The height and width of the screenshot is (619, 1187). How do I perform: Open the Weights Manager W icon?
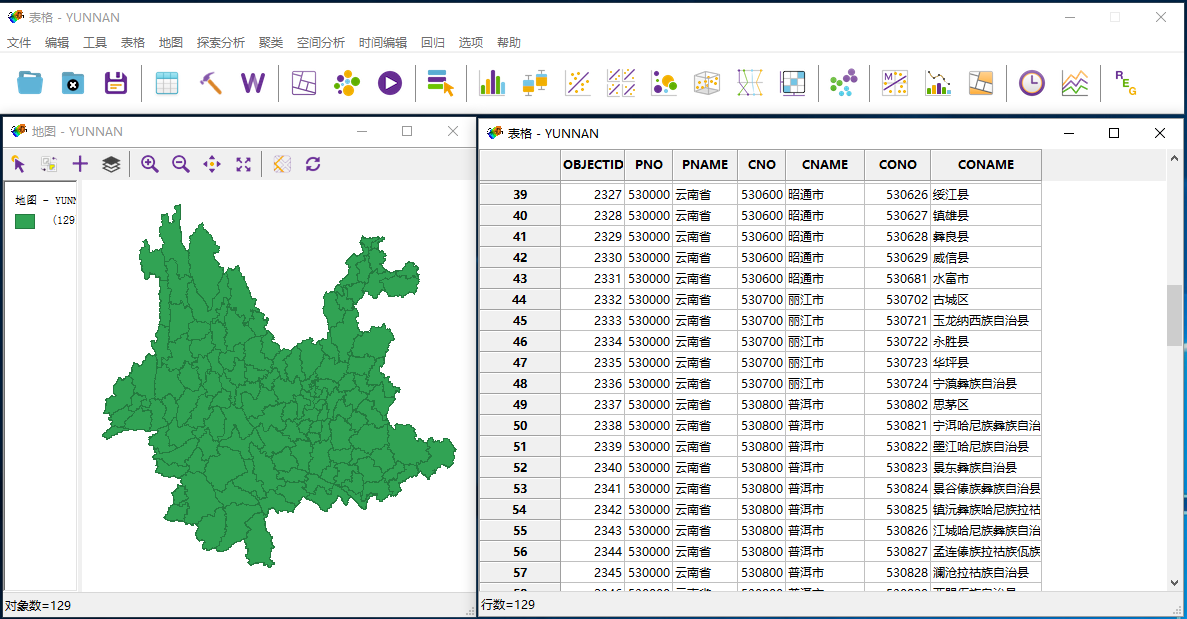click(253, 83)
